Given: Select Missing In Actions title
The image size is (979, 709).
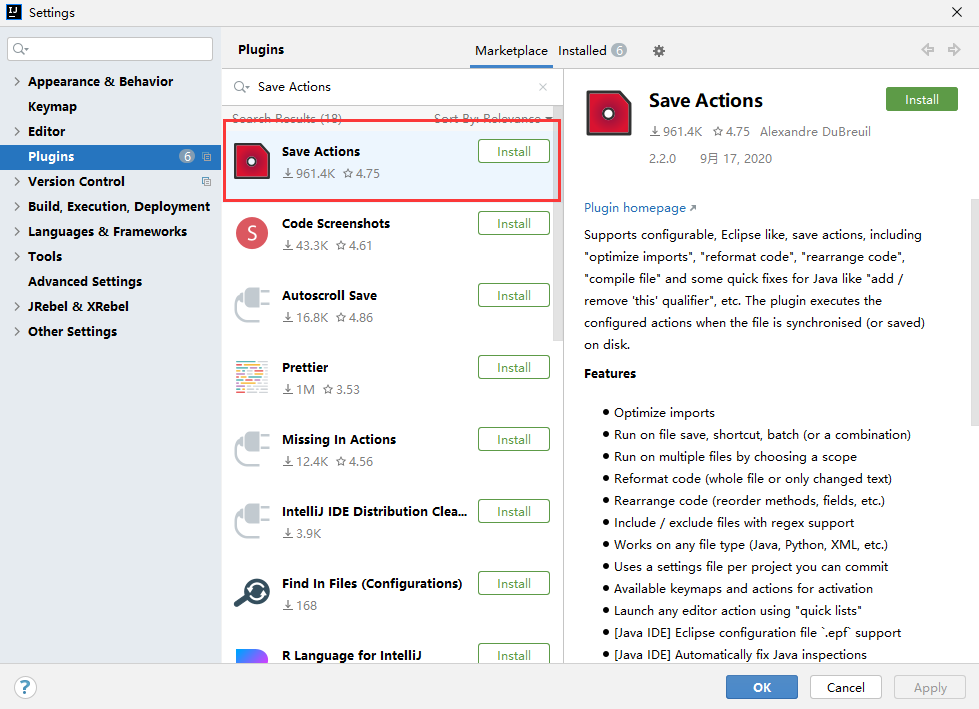Looking at the screenshot, I should [339, 439].
